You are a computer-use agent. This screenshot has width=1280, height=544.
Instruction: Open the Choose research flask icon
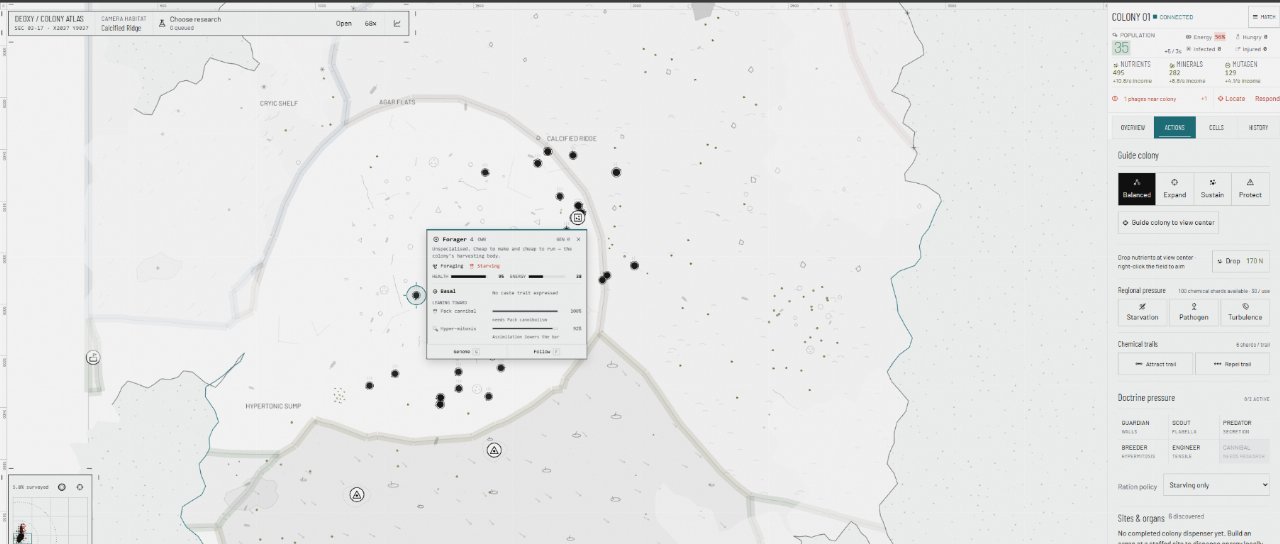[160, 21]
